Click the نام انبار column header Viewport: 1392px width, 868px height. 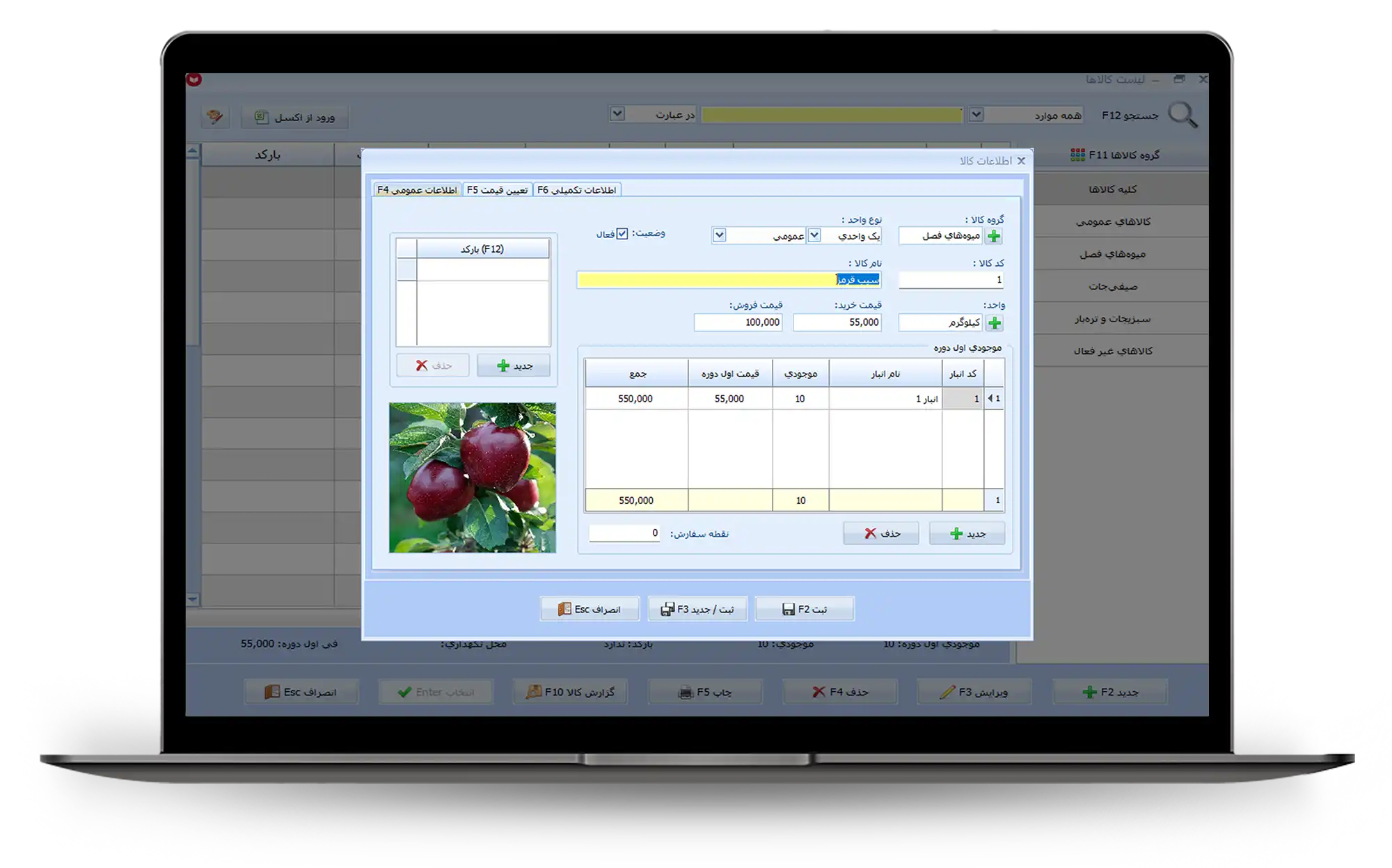[885, 374]
